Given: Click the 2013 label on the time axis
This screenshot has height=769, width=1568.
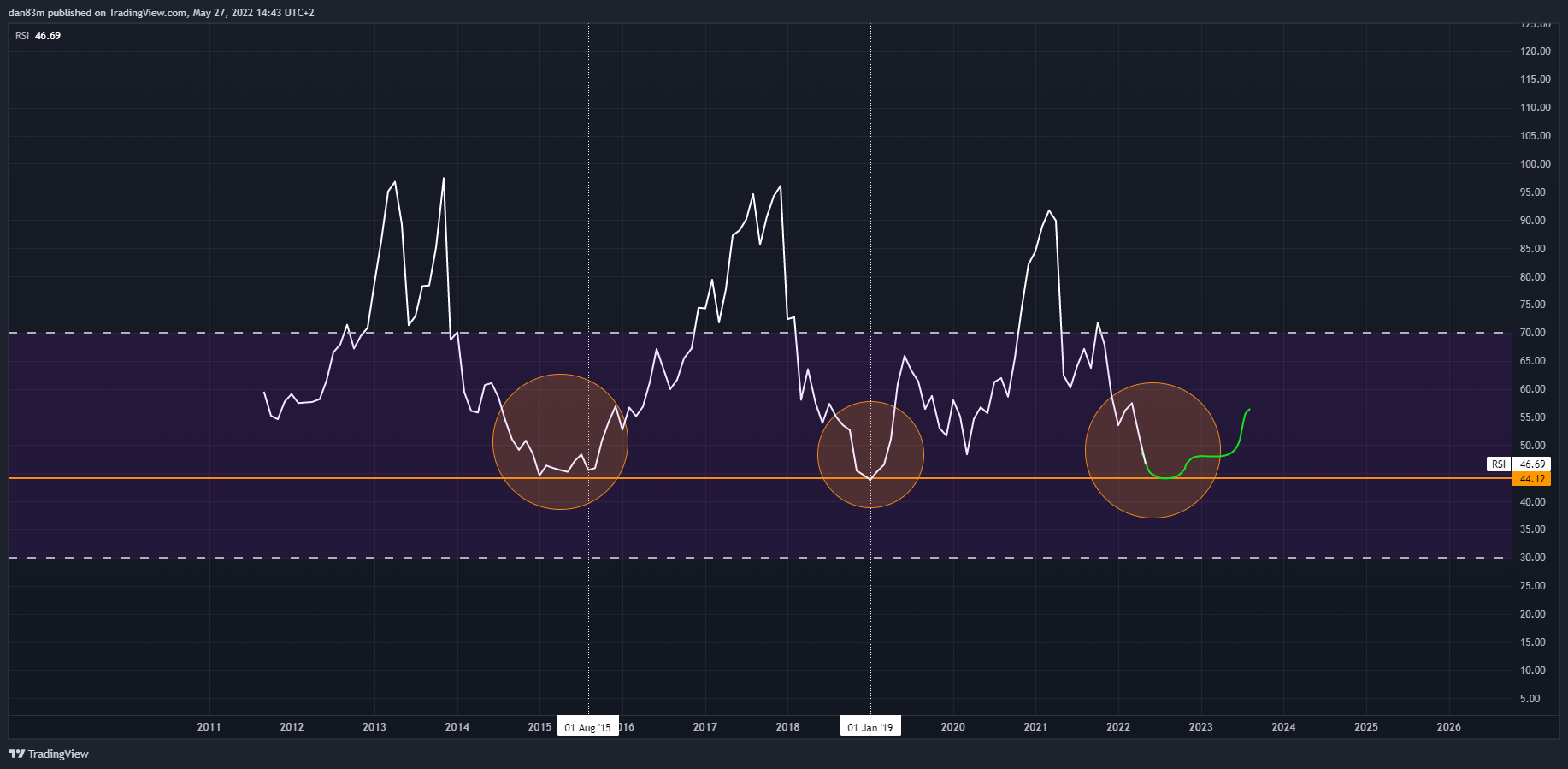Looking at the screenshot, I should pos(374,727).
